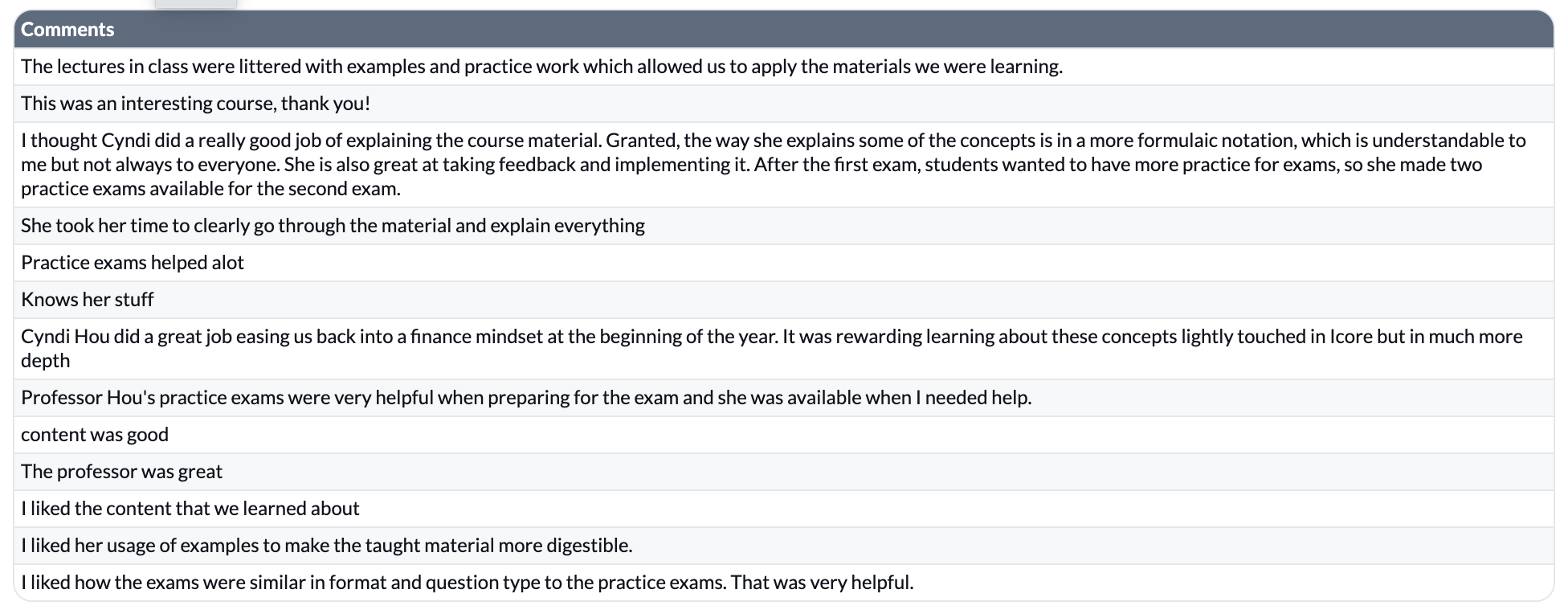Viewport: 1568px width, 614px height.
Task: Select the comment about lectures littered with examples
Action: click(783, 67)
